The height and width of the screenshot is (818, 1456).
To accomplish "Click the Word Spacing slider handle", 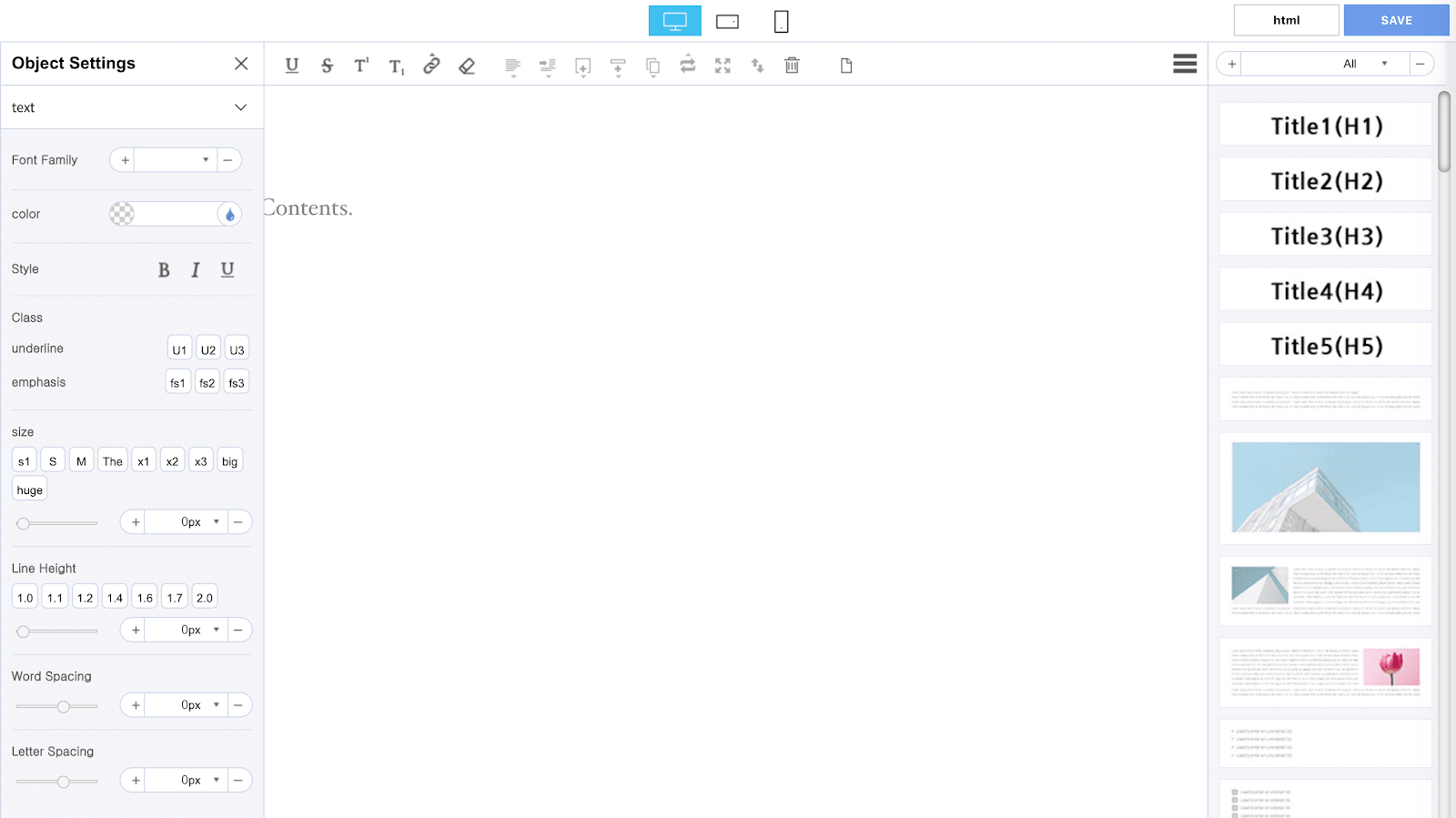I will 63,707.
